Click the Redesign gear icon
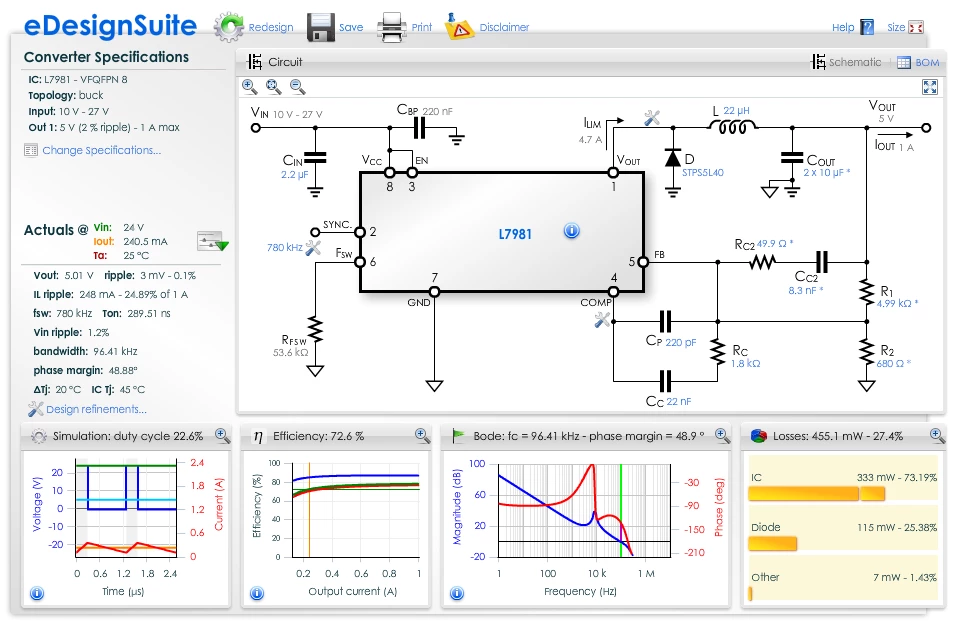This screenshot has width=962, height=626. tap(229, 26)
